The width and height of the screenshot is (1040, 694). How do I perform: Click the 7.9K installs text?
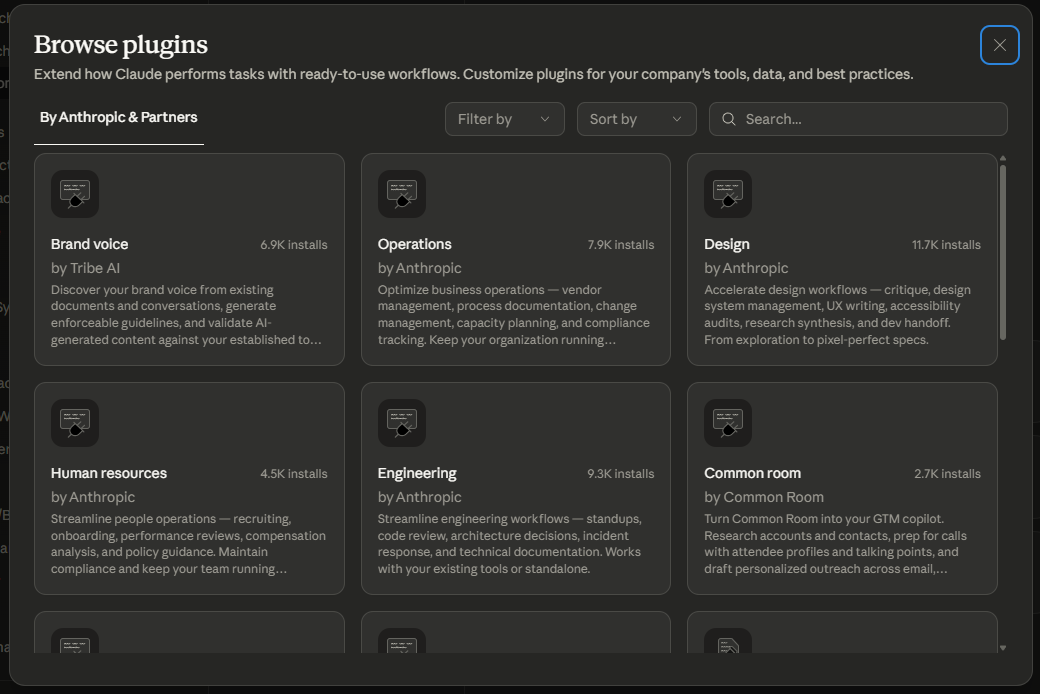621,245
